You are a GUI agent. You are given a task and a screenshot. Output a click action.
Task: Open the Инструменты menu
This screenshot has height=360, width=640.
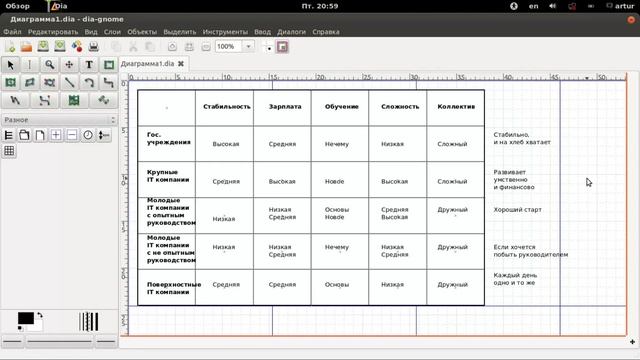pyautogui.click(x=225, y=32)
